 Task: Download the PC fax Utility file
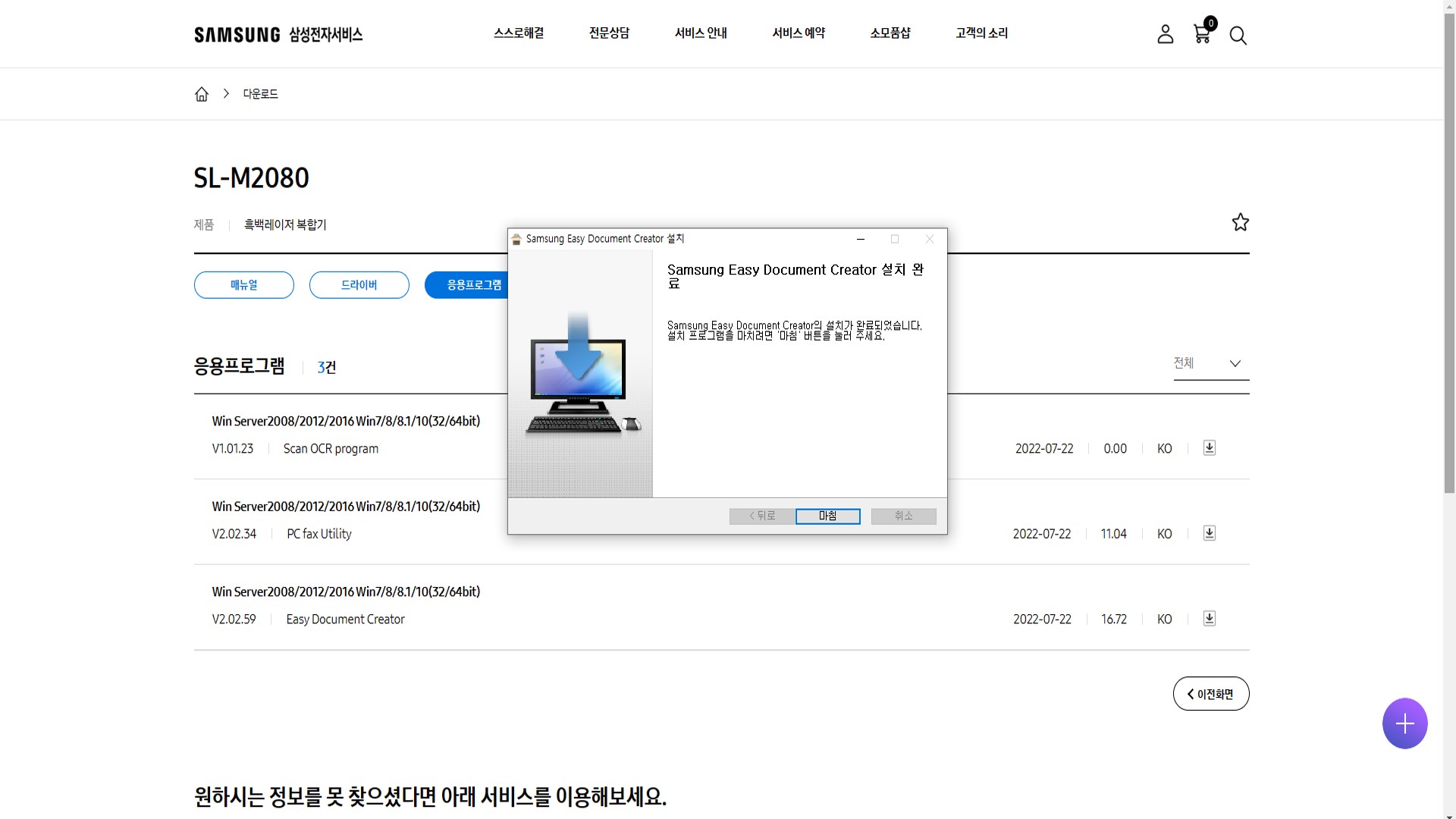point(1210,533)
